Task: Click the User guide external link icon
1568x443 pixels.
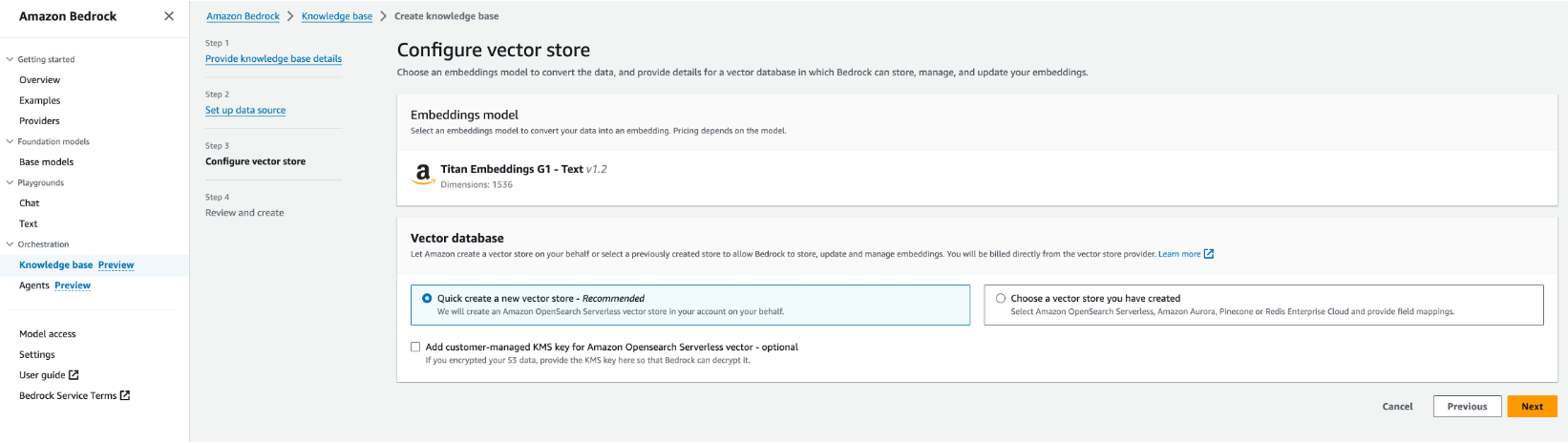Action: point(74,375)
